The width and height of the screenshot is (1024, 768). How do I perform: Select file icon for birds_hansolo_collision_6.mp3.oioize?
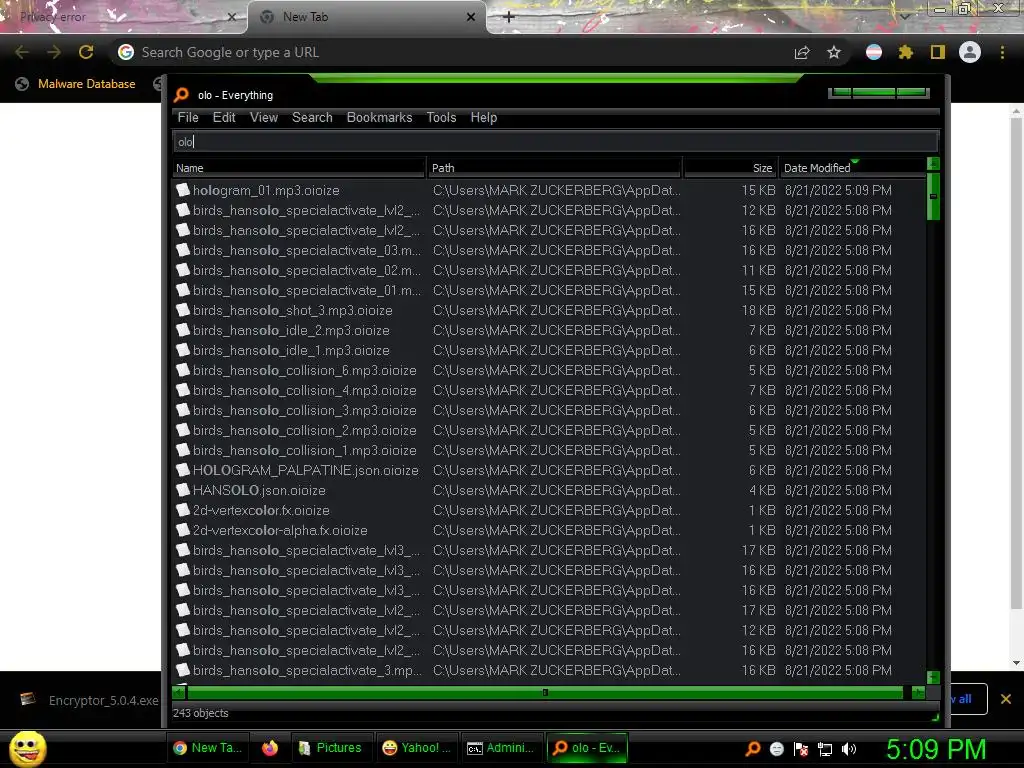coord(183,370)
